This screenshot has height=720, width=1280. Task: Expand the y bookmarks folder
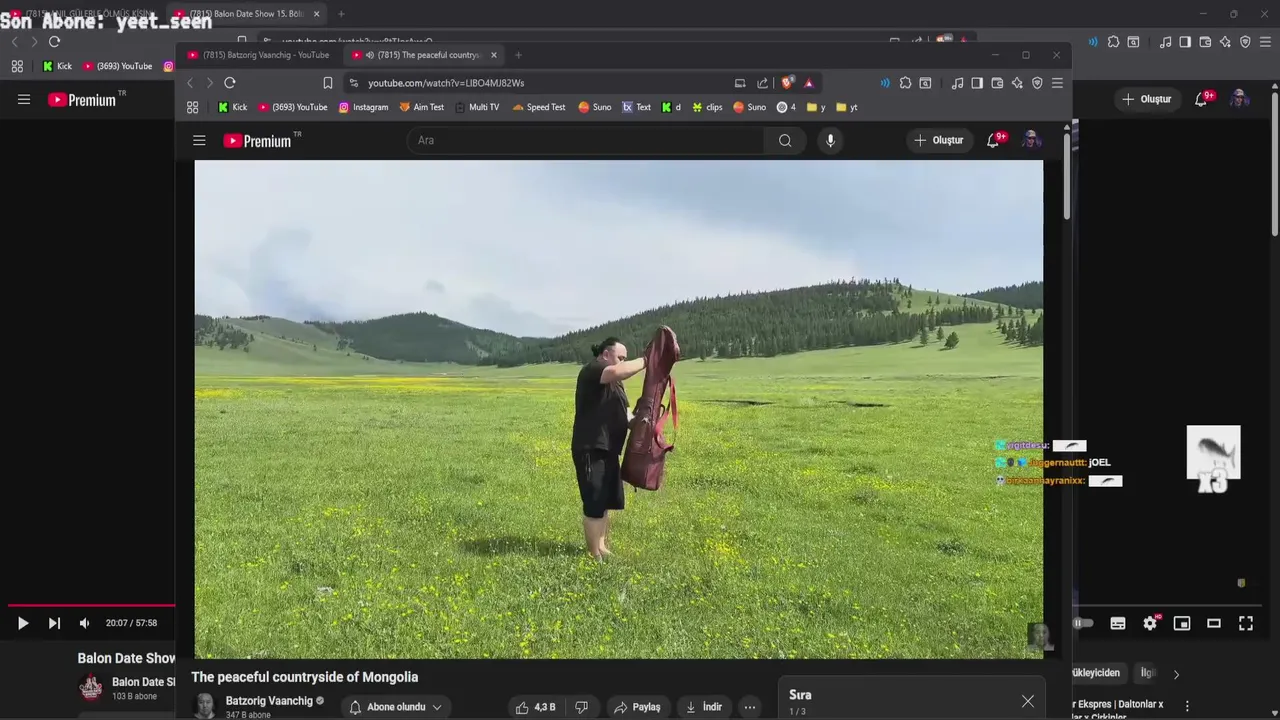click(816, 107)
